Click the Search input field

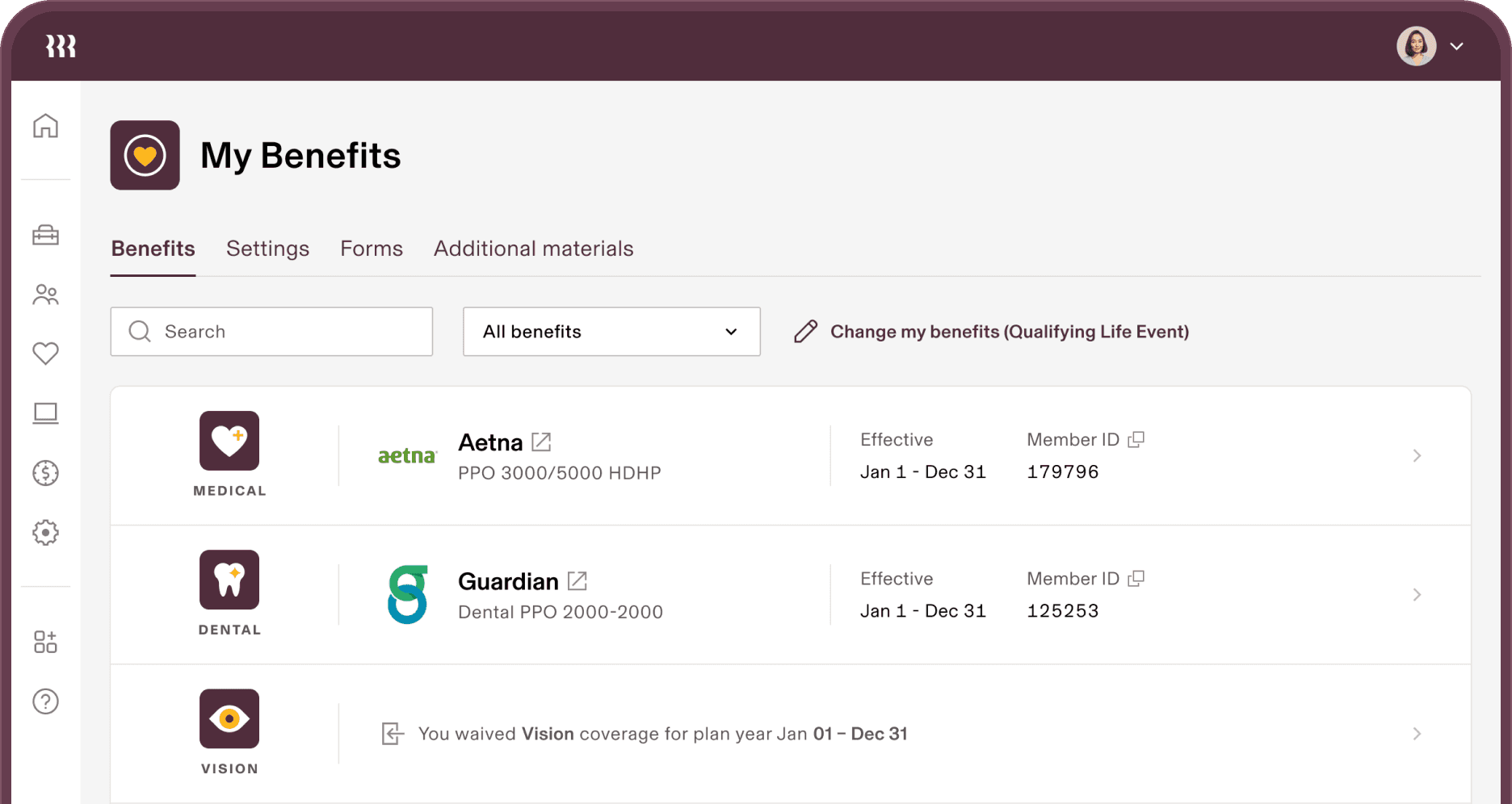[x=271, y=332]
